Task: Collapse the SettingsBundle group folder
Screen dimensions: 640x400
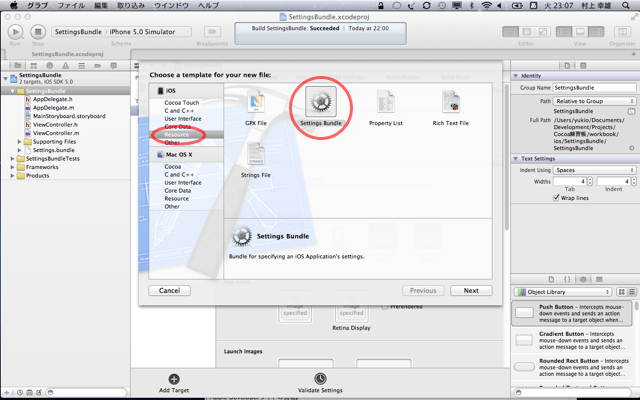Action: click(13, 91)
